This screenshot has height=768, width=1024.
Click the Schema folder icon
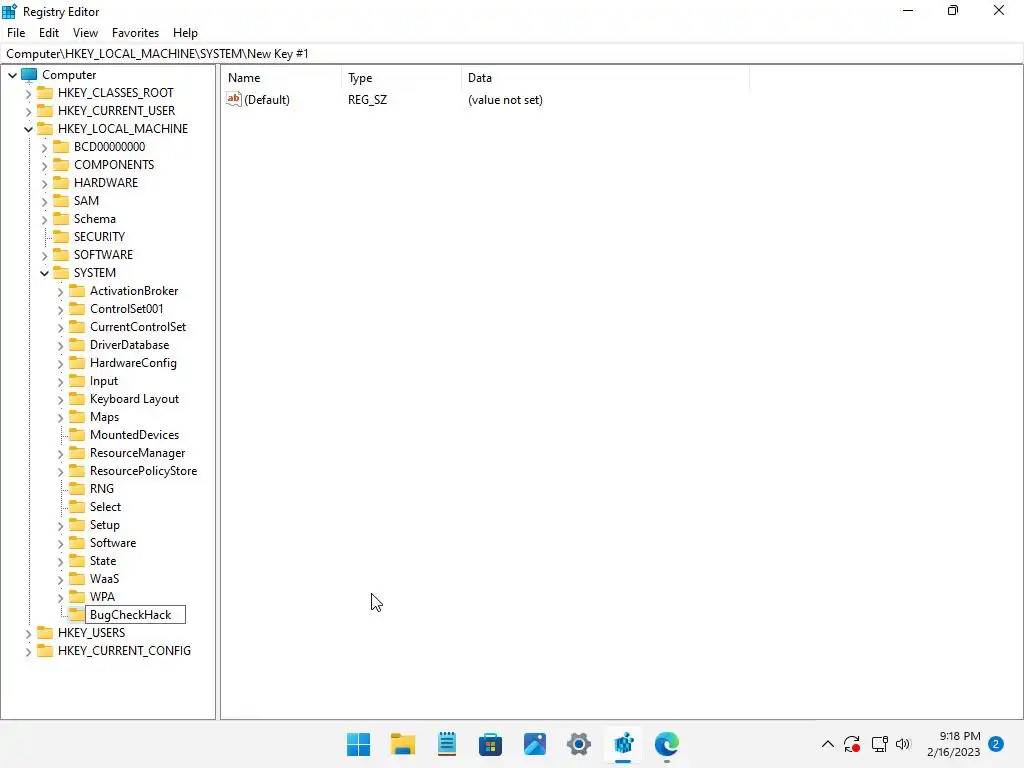pos(61,219)
